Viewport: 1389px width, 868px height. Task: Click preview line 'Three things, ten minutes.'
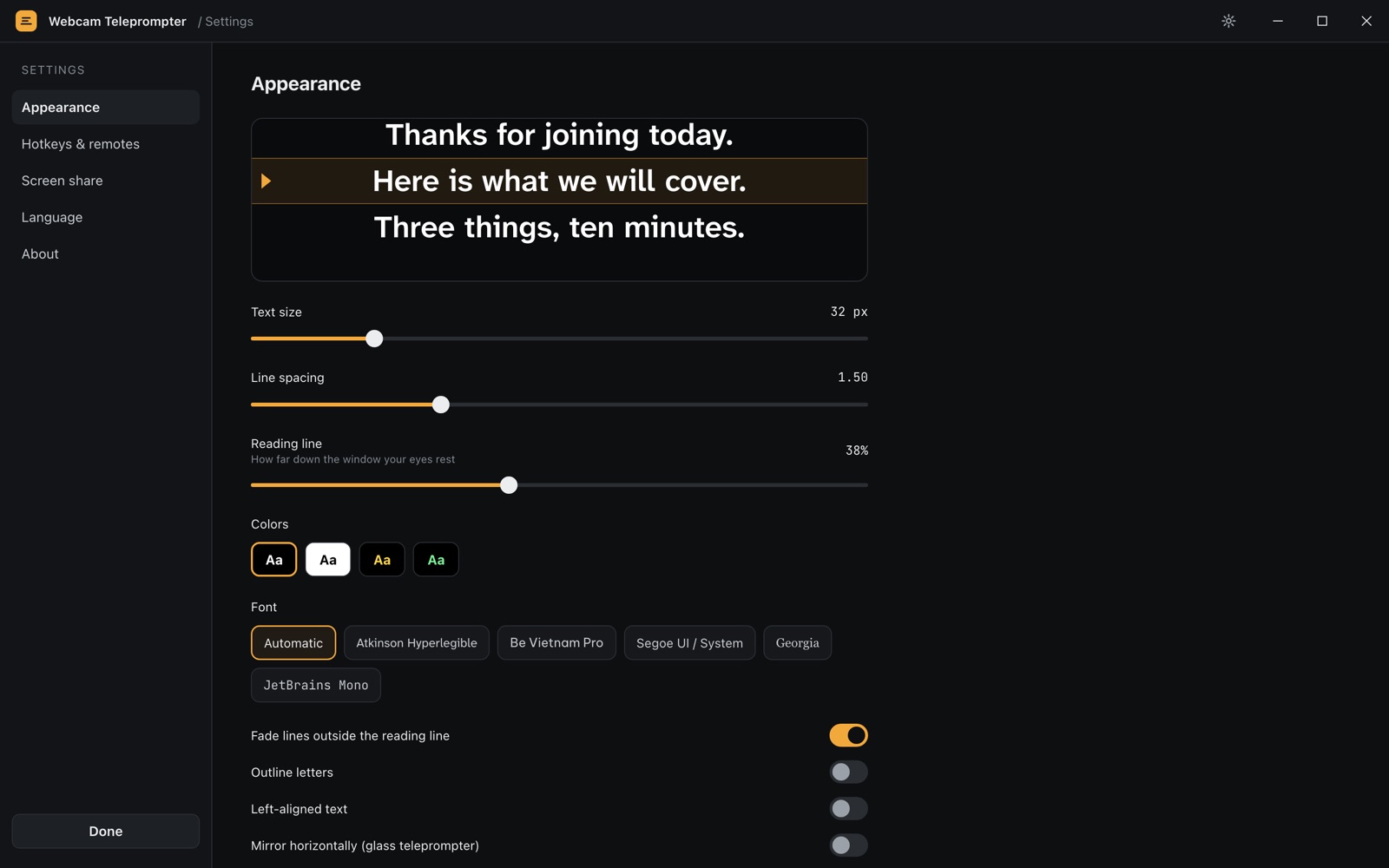[559, 227]
